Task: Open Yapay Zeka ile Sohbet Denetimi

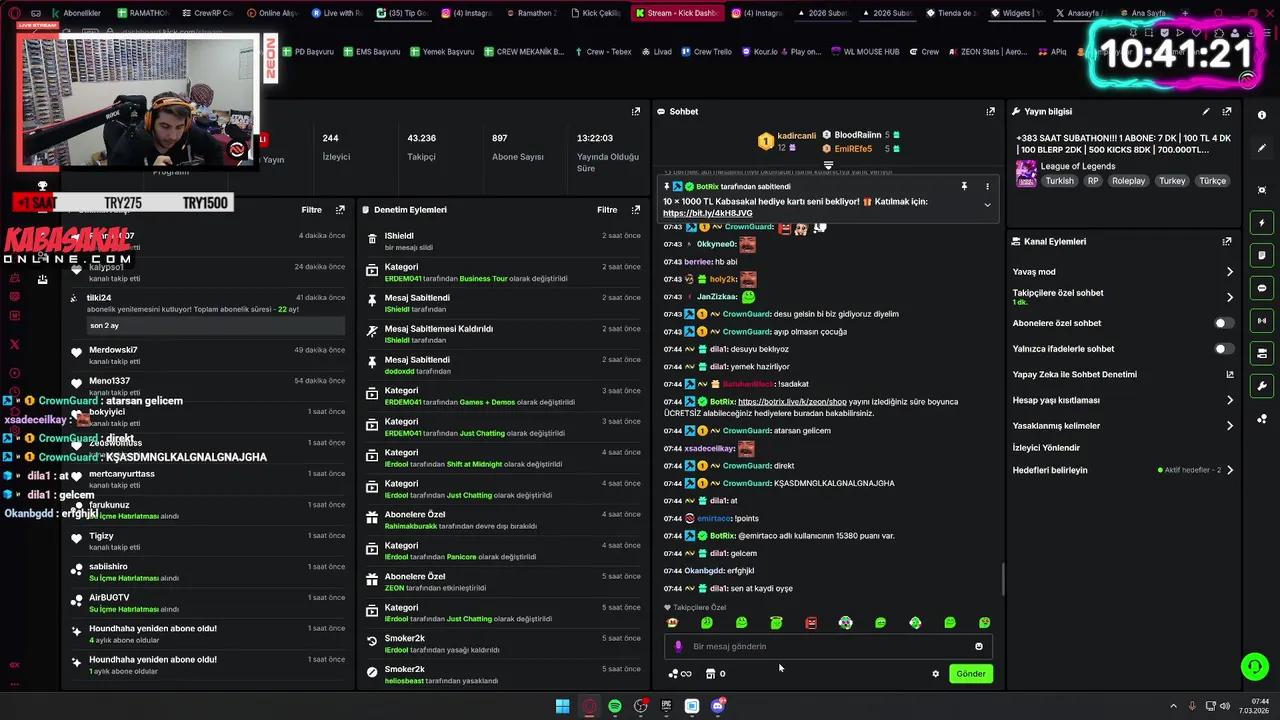Action: point(1075,375)
